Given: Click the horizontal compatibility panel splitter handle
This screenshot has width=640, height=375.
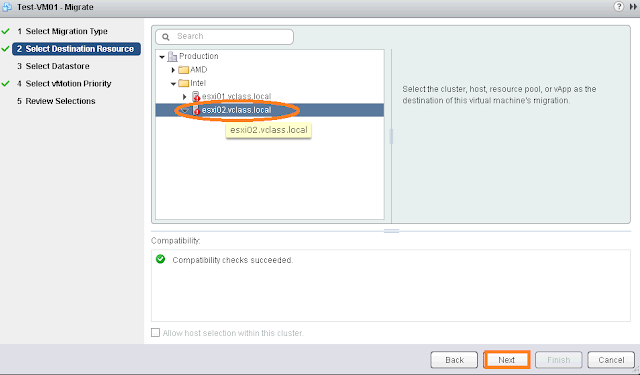Looking at the screenshot, I should pos(391,231).
